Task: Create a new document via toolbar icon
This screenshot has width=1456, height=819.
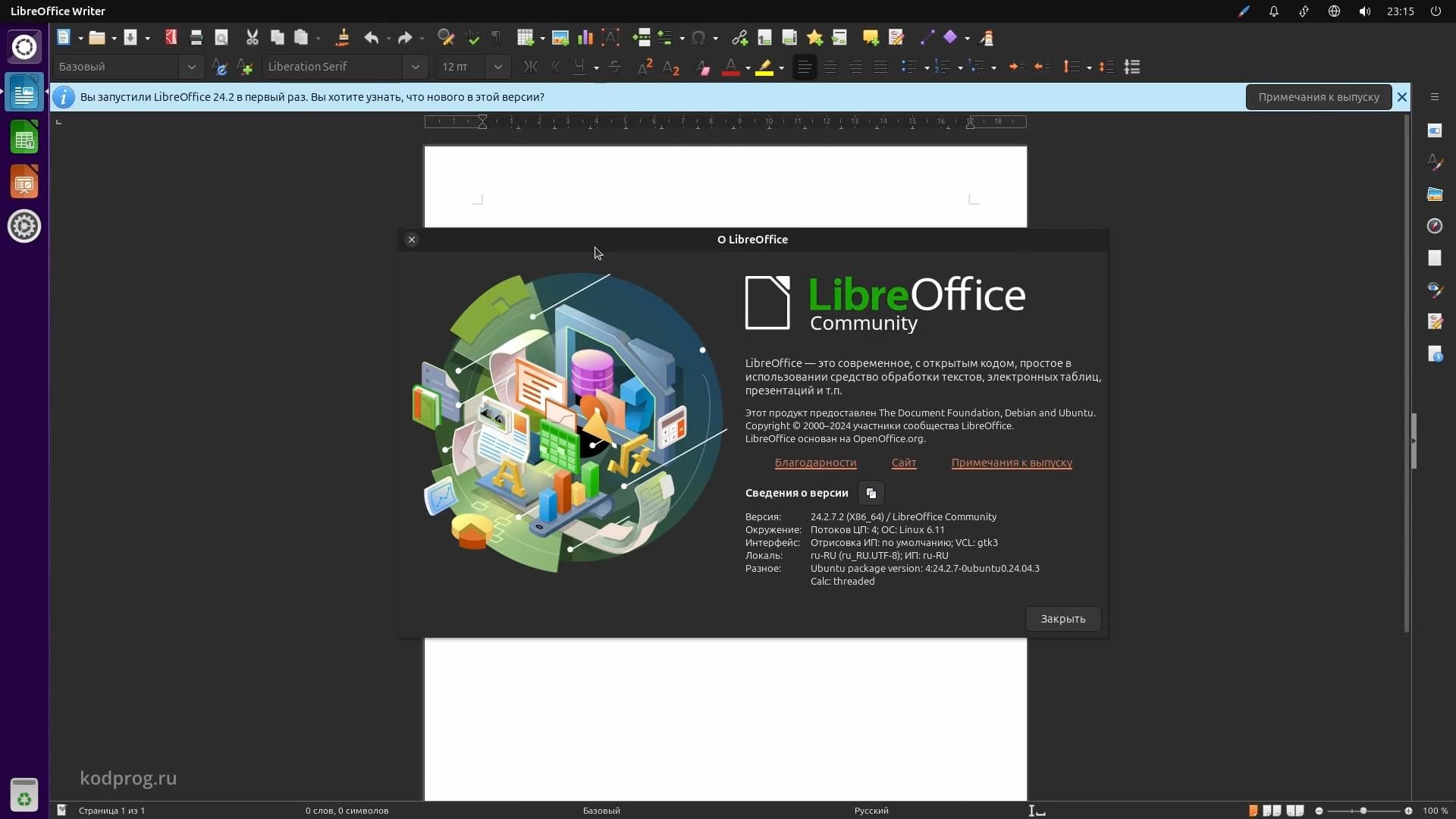Action: pos(64,37)
